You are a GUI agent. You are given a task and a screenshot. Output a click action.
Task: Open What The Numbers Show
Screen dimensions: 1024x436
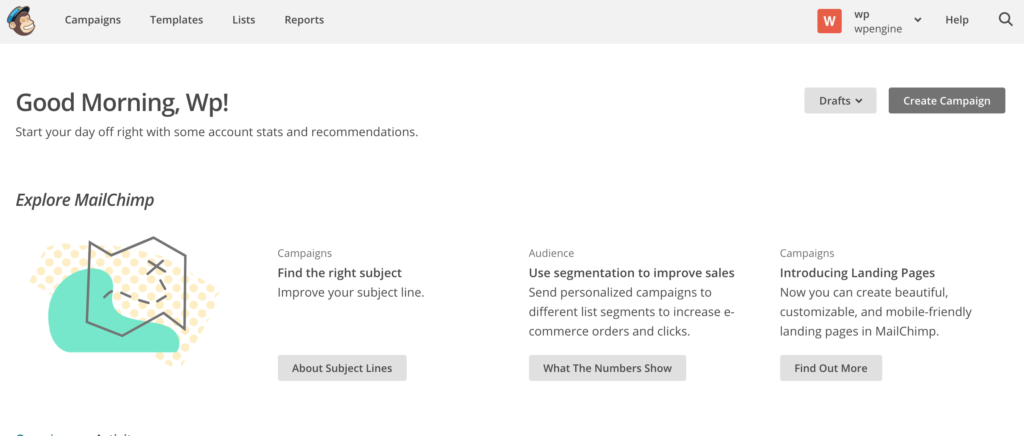click(607, 368)
